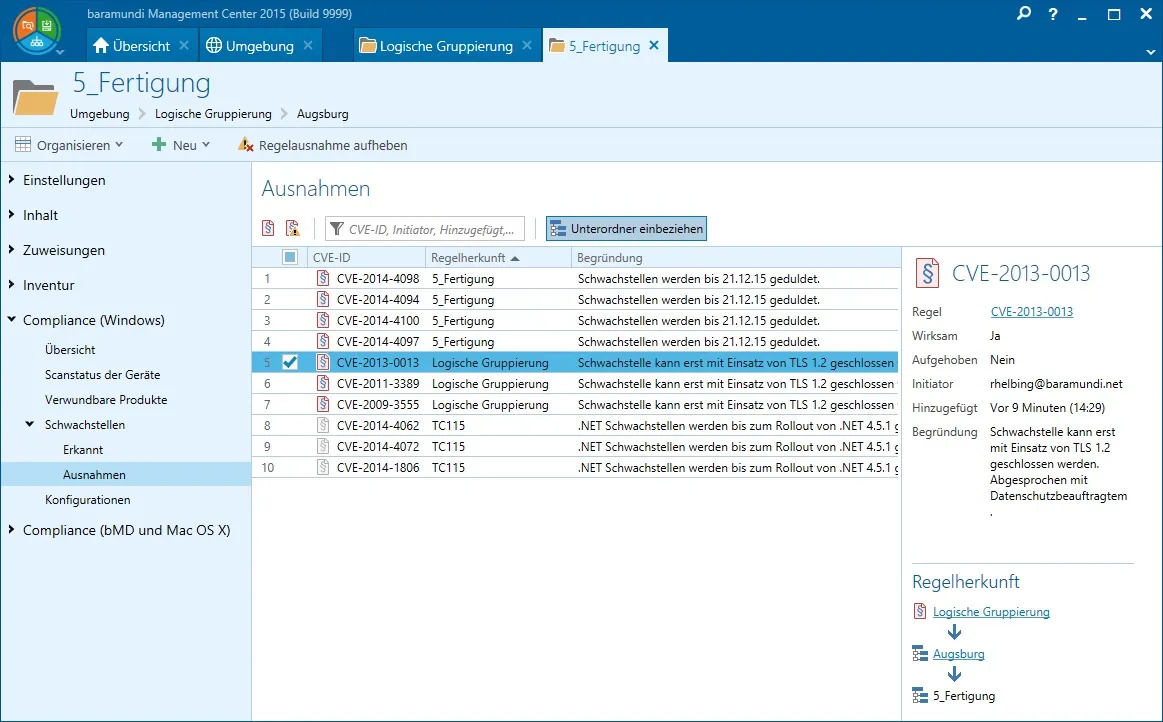Click the rule icon of CVE-2014-4097 row
The image size is (1163, 722).
pos(323,341)
